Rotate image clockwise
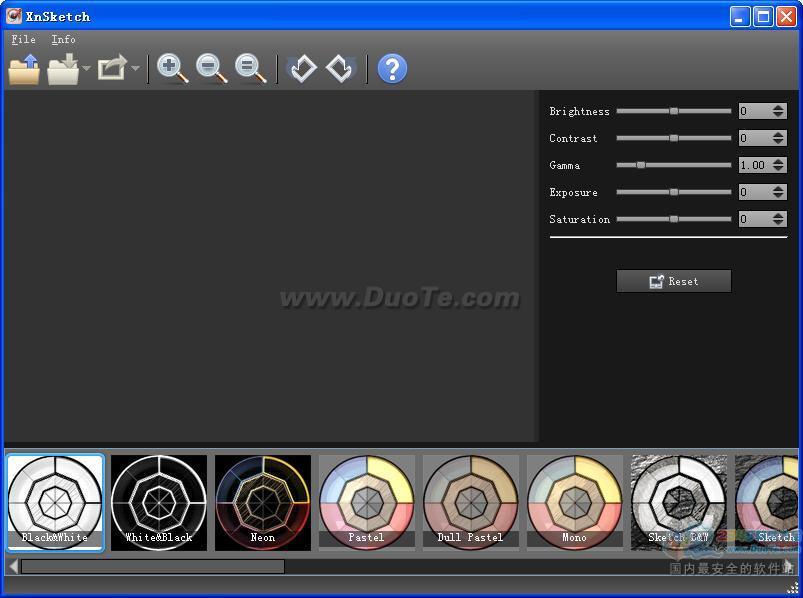 340,68
